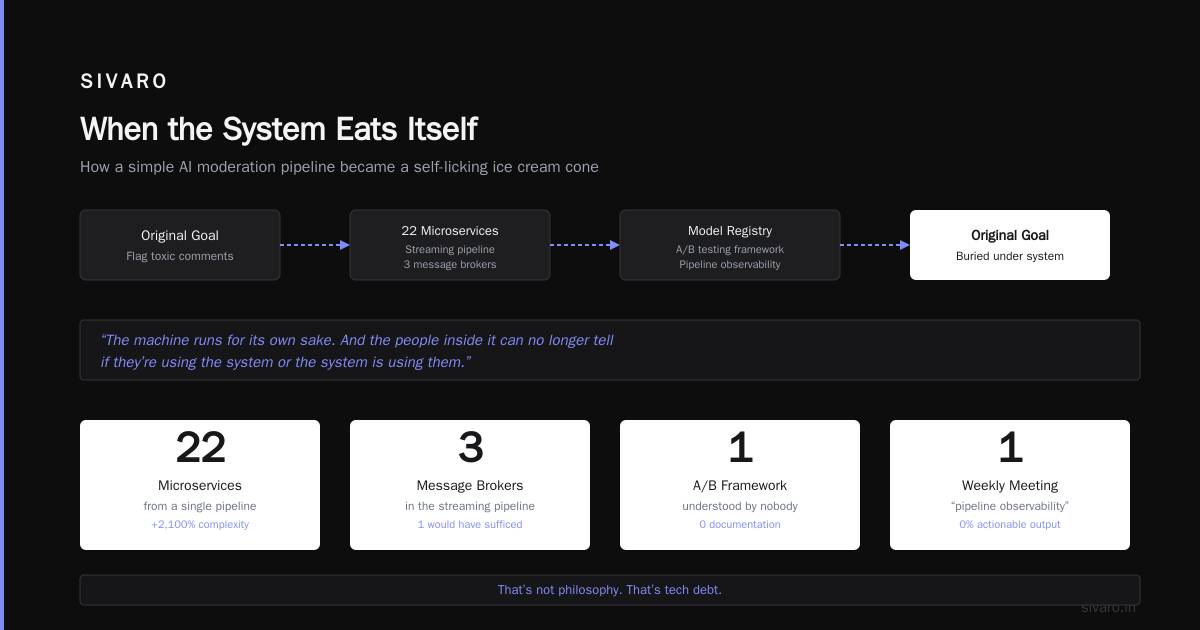
Task: Select the headline When the System Eats Itself
Action: point(278,129)
